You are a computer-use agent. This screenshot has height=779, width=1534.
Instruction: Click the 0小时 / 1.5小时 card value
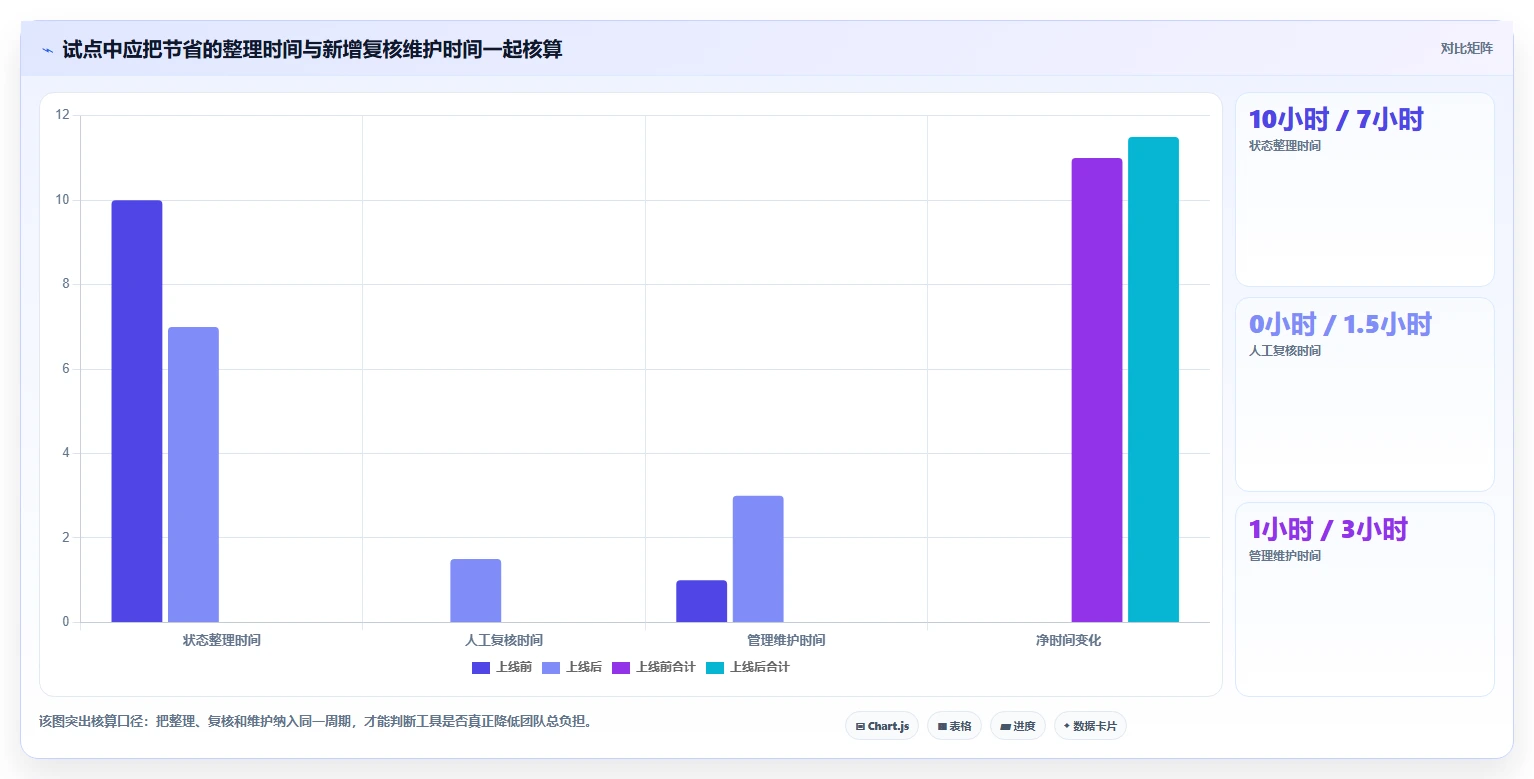[x=1340, y=324]
